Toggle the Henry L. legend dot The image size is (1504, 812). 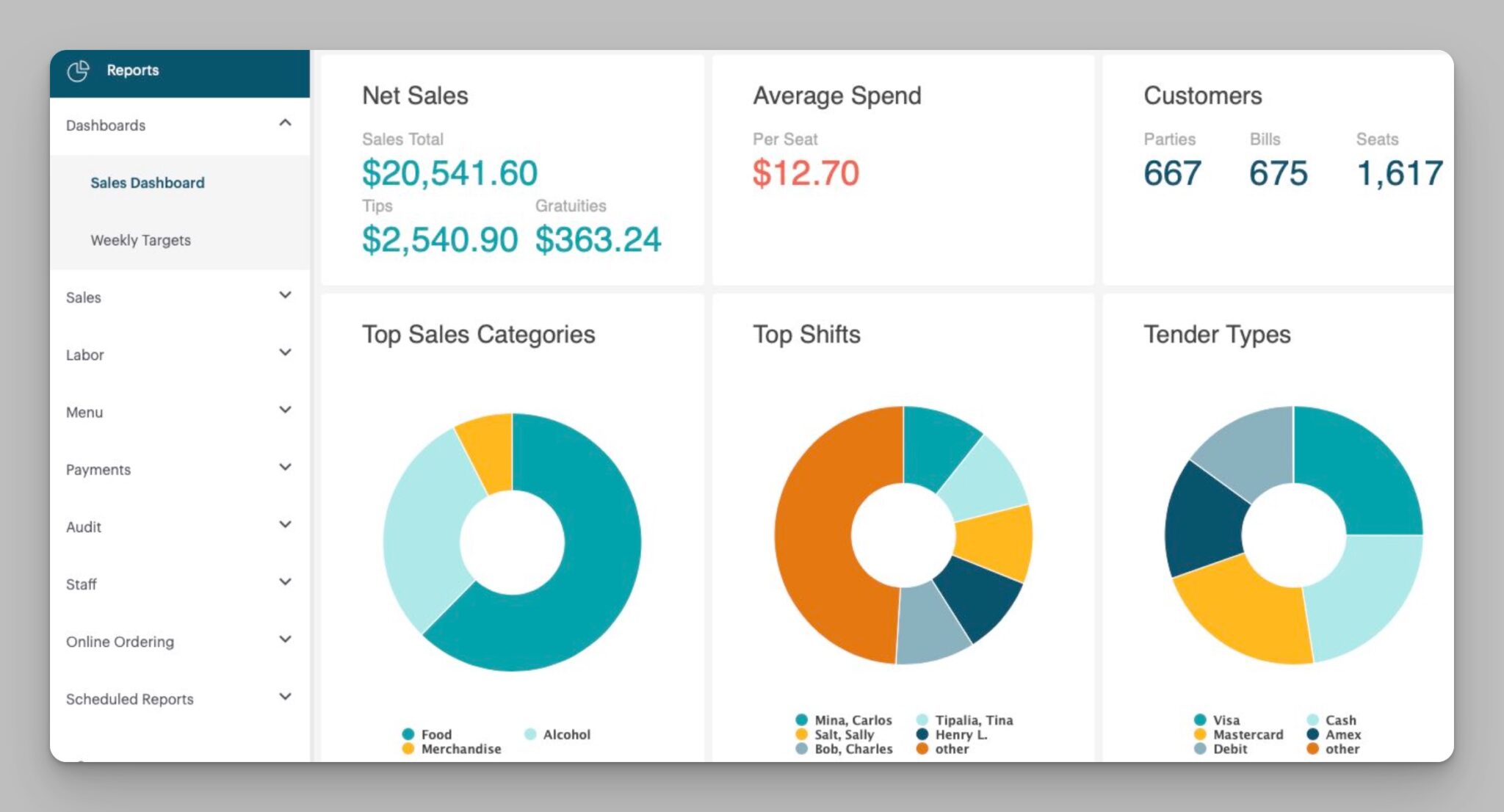click(922, 734)
